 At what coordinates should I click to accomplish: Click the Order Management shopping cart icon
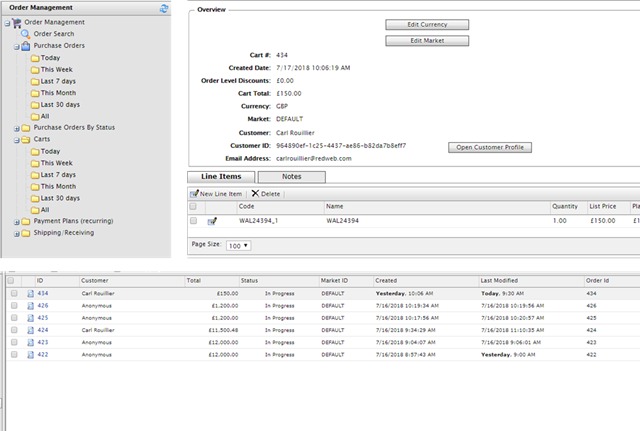tap(15, 22)
